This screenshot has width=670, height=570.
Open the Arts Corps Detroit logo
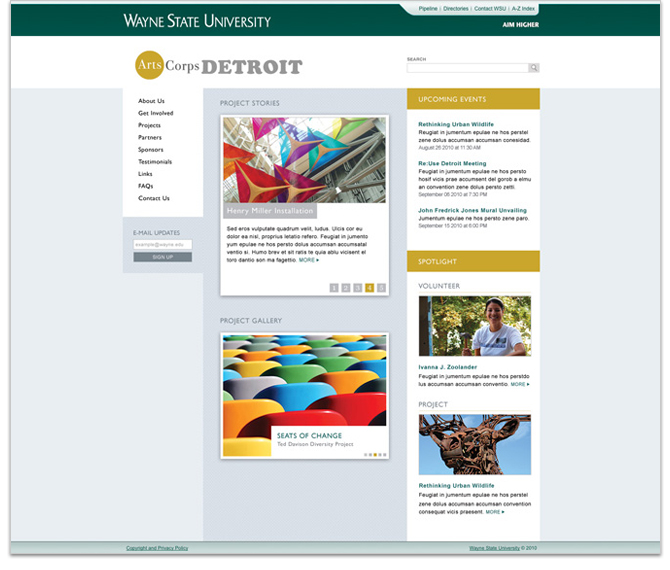[x=219, y=65]
